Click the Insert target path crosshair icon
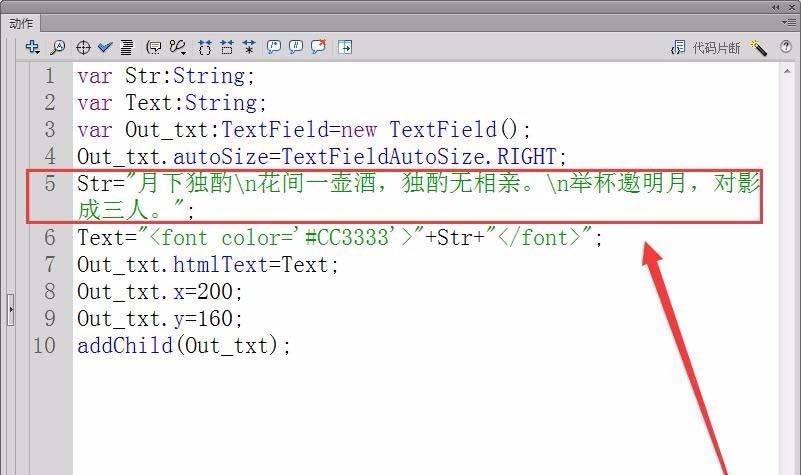Image resolution: width=801 pixels, height=475 pixels. click(83, 48)
